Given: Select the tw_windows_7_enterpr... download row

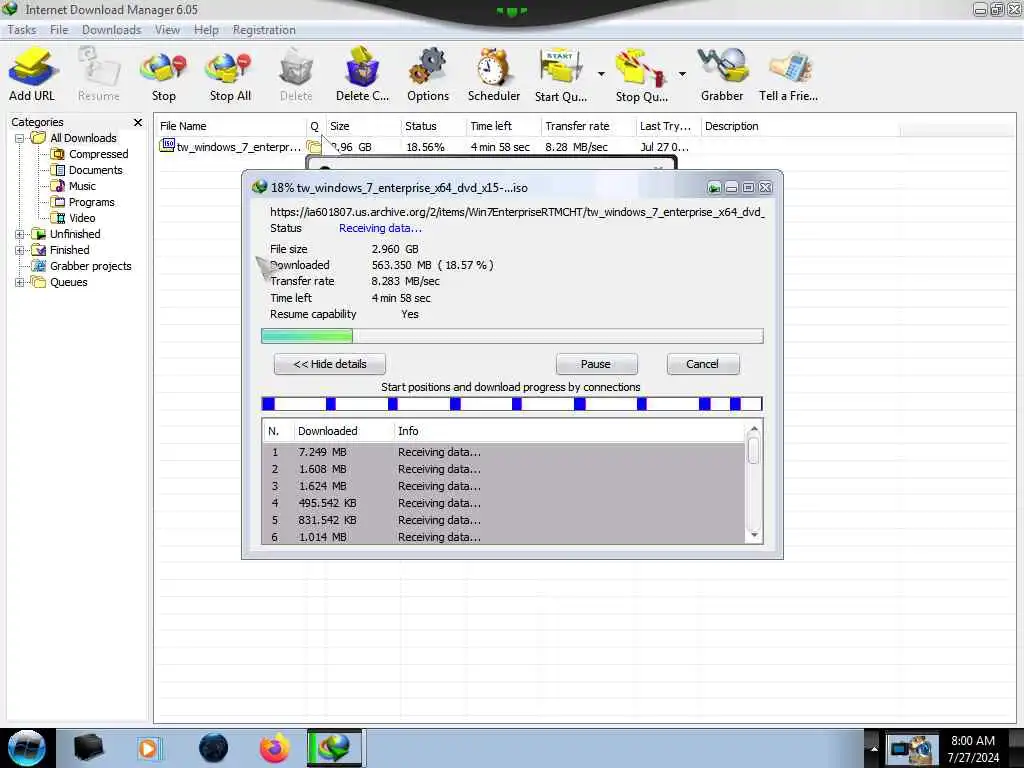Looking at the screenshot, I should pos(424,147).
